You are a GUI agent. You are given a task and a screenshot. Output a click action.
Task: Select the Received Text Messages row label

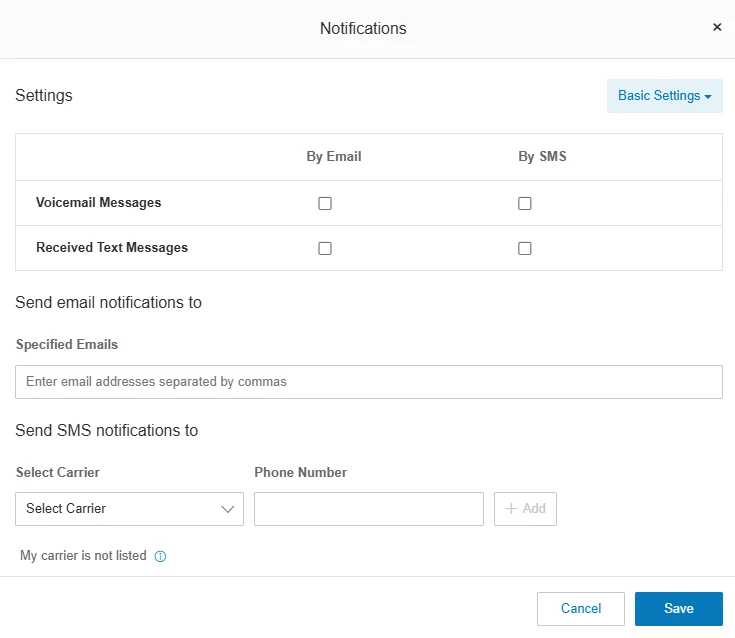pyautogui.click(x=111, y=248)
